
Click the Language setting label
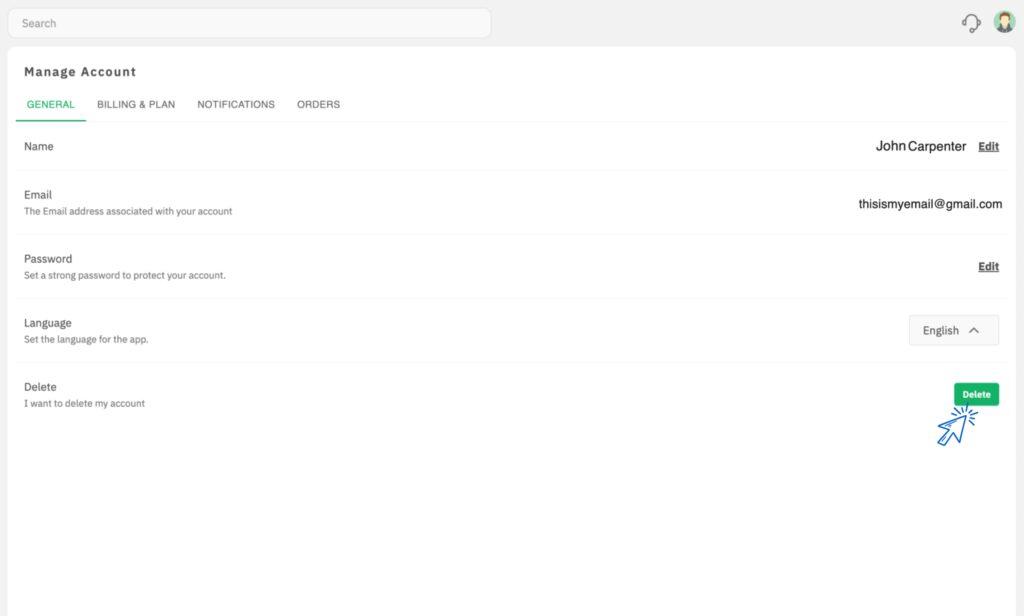tap(48, 323)
